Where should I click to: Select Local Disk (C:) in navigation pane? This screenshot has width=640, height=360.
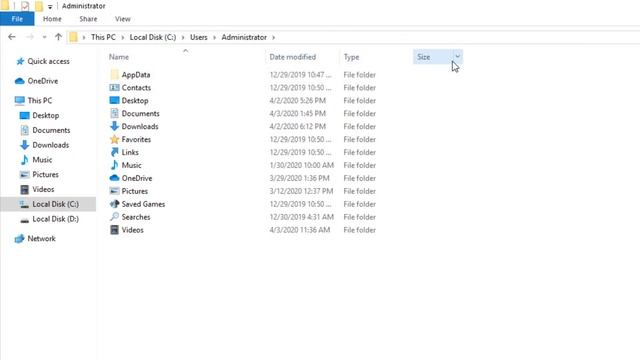(x=56, y=204)
